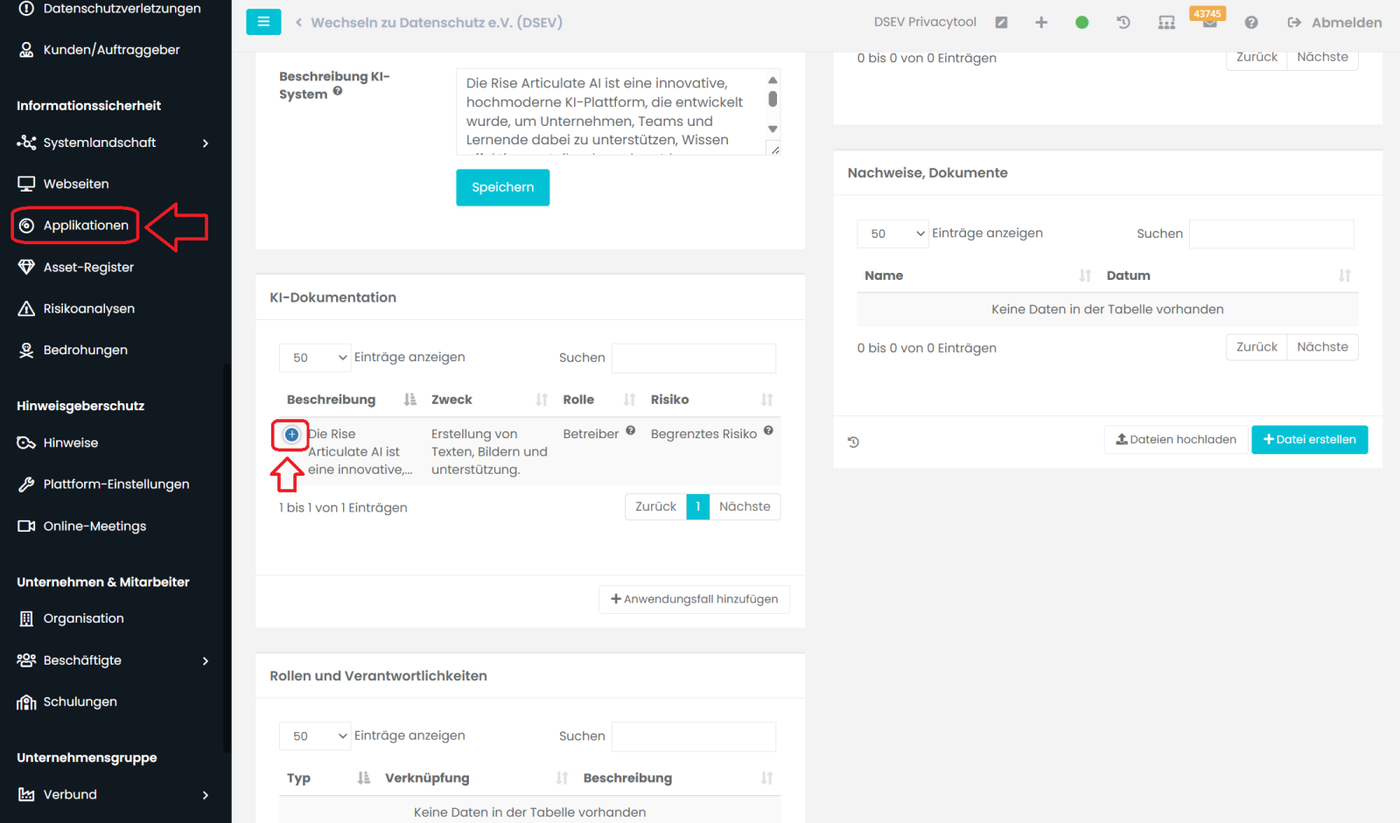Click the KI-Dokumentation search field

point(693,358)
